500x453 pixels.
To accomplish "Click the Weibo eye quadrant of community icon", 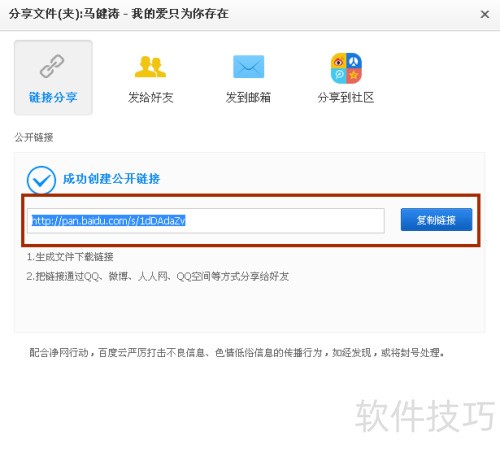I will tap(338, 61).
